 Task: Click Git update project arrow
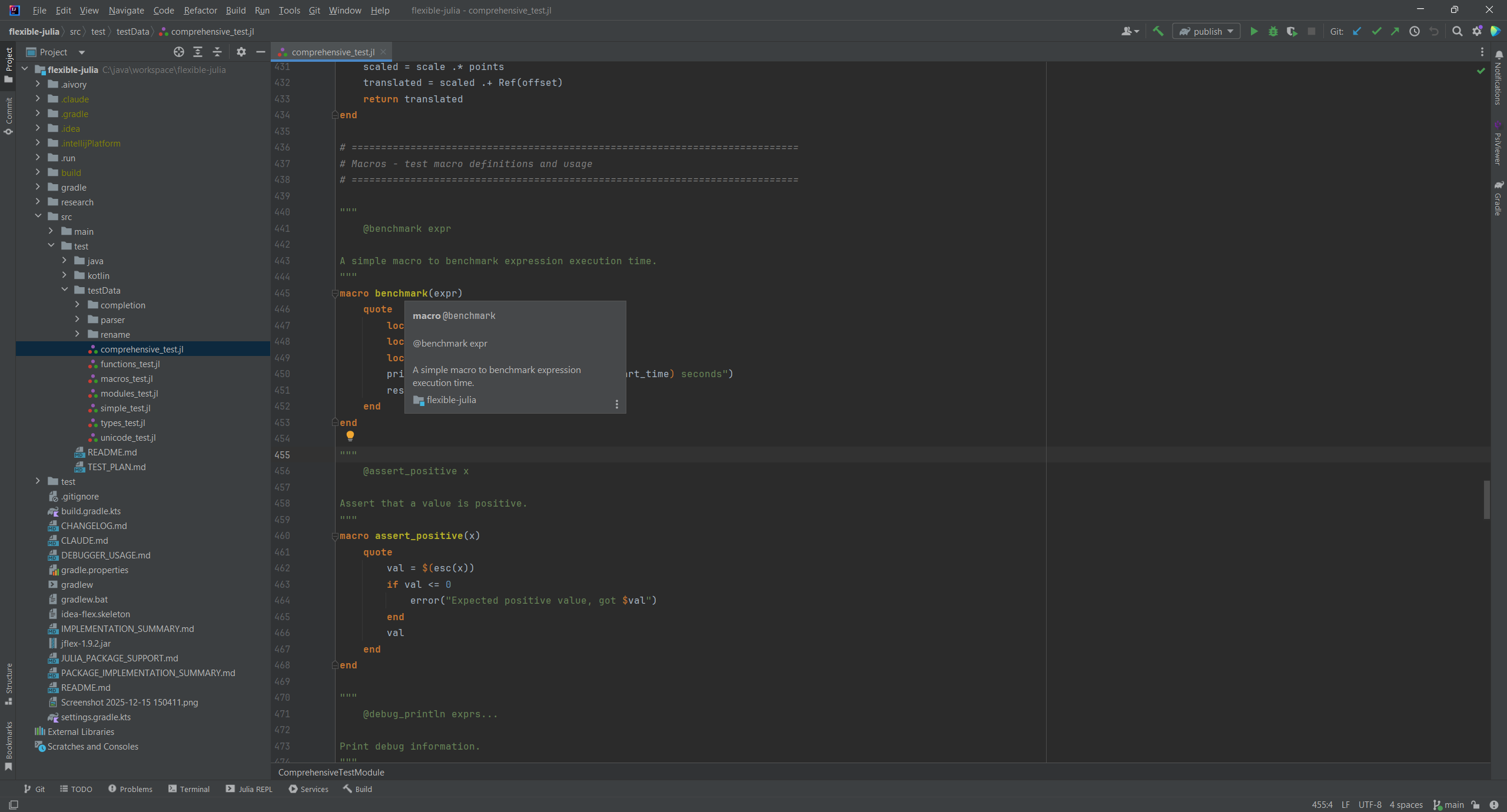point(1357,32)
